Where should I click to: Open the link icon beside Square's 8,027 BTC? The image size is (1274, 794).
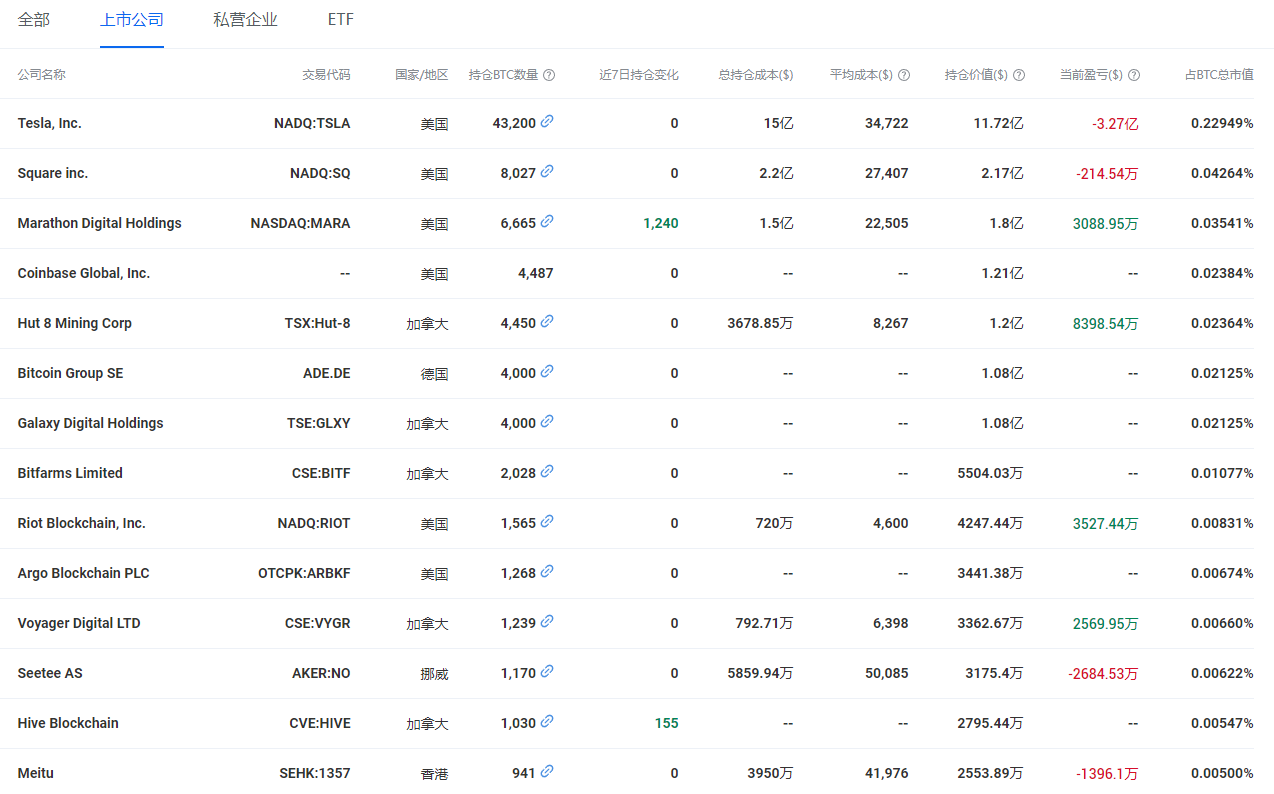point(547,171)
